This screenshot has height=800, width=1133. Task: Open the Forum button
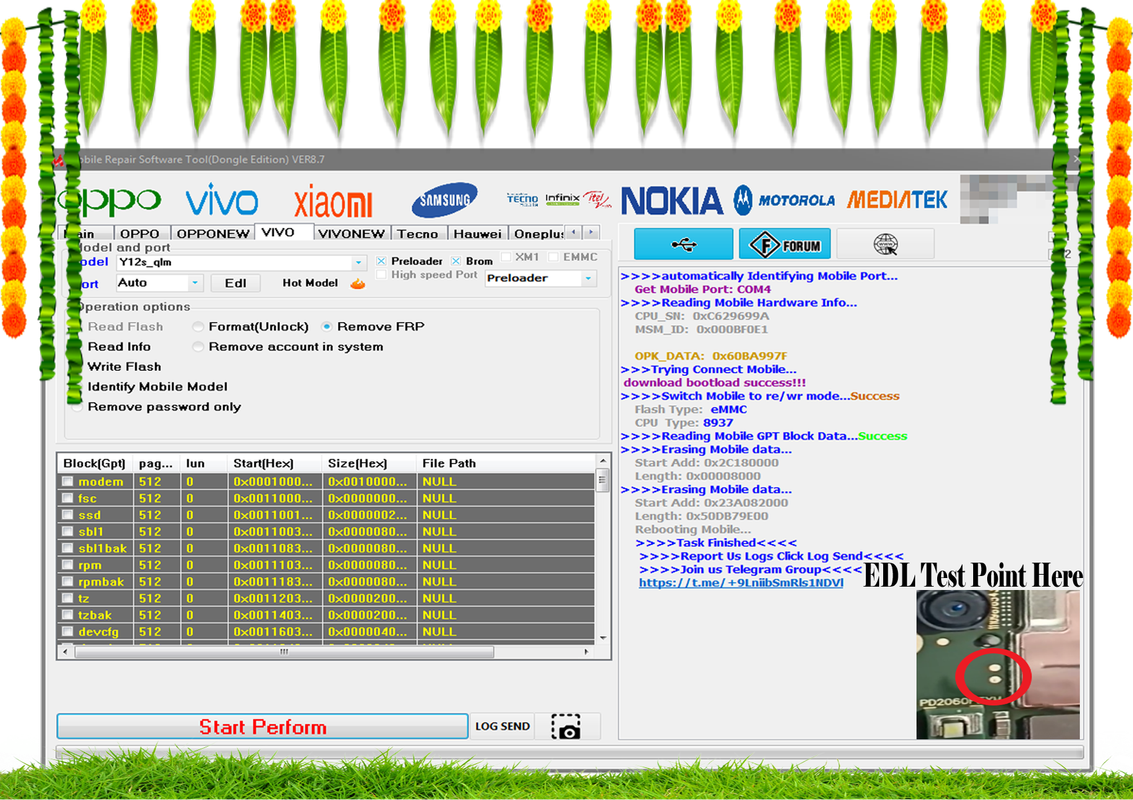[785, 244]
